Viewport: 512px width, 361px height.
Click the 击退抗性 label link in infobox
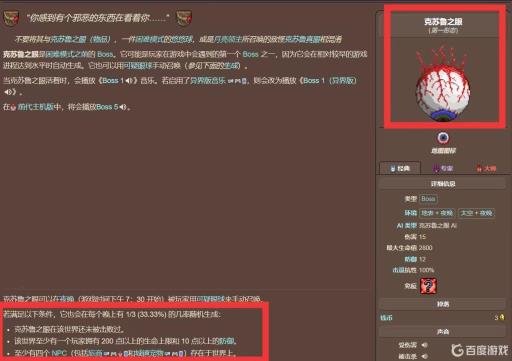[404, 270]
